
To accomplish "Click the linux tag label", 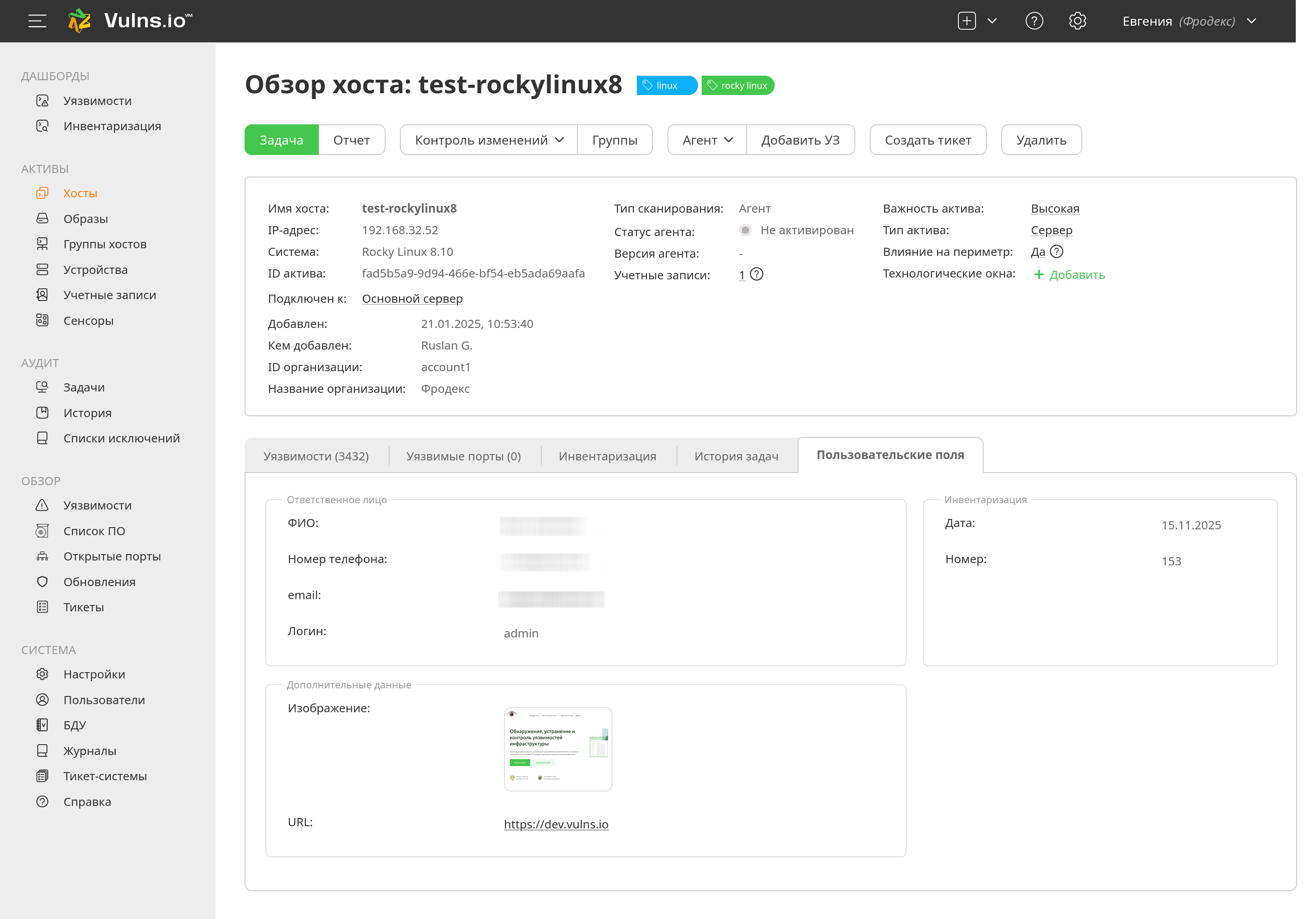I will coord(666,86).
